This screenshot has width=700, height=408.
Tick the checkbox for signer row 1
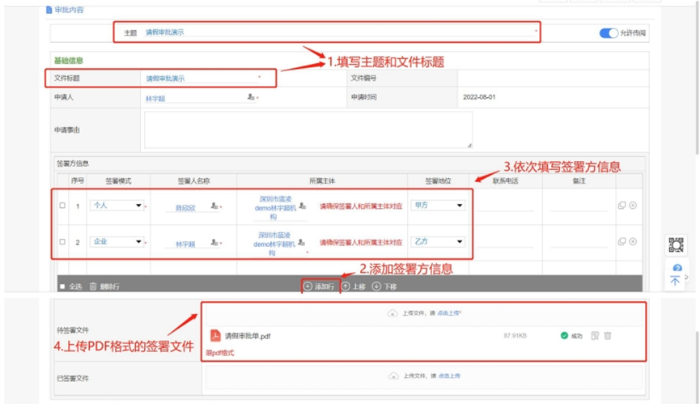pyautogui.click(x=62, y=205)
